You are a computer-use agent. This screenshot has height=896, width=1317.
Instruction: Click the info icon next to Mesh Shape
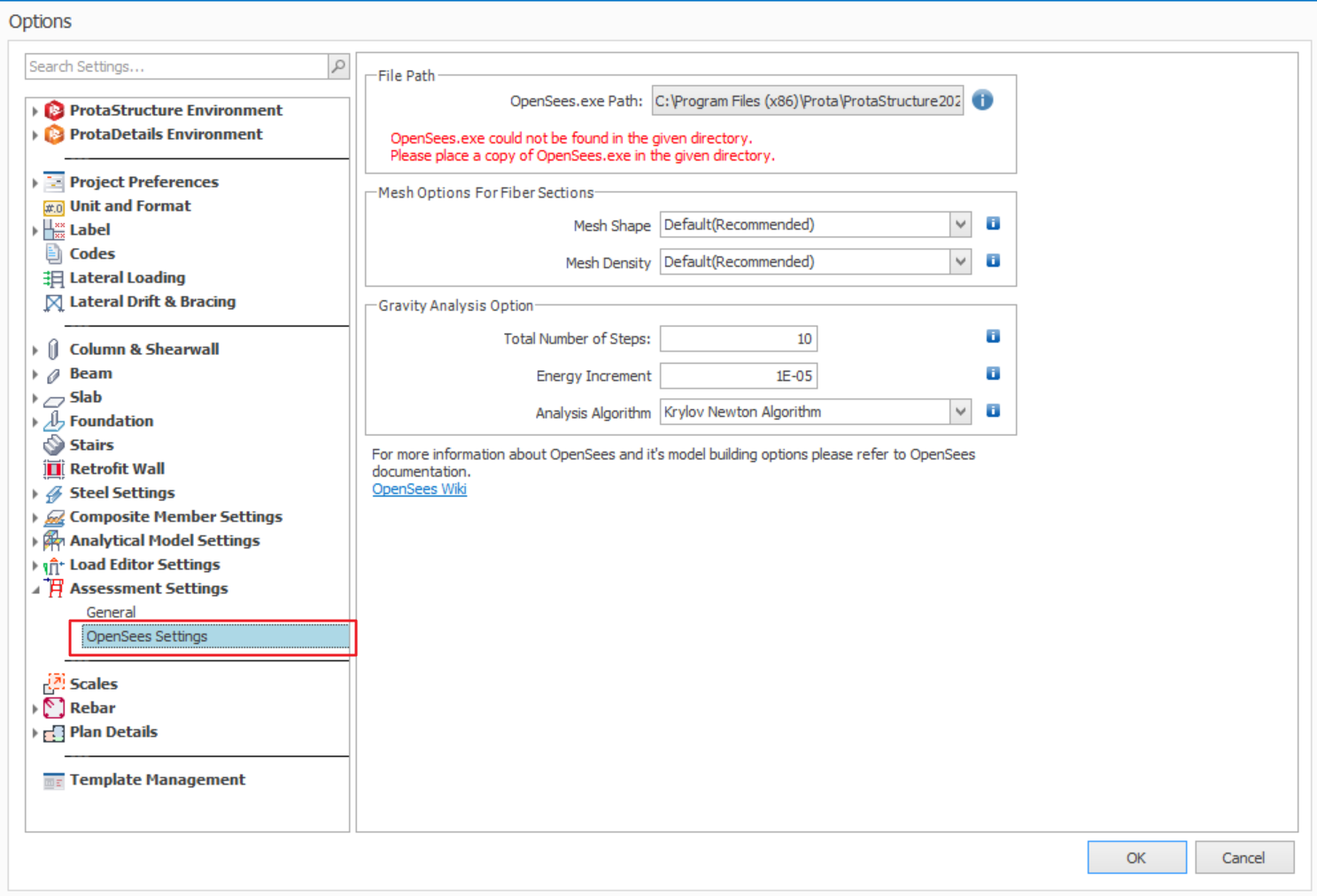click(x=993, y=224)
